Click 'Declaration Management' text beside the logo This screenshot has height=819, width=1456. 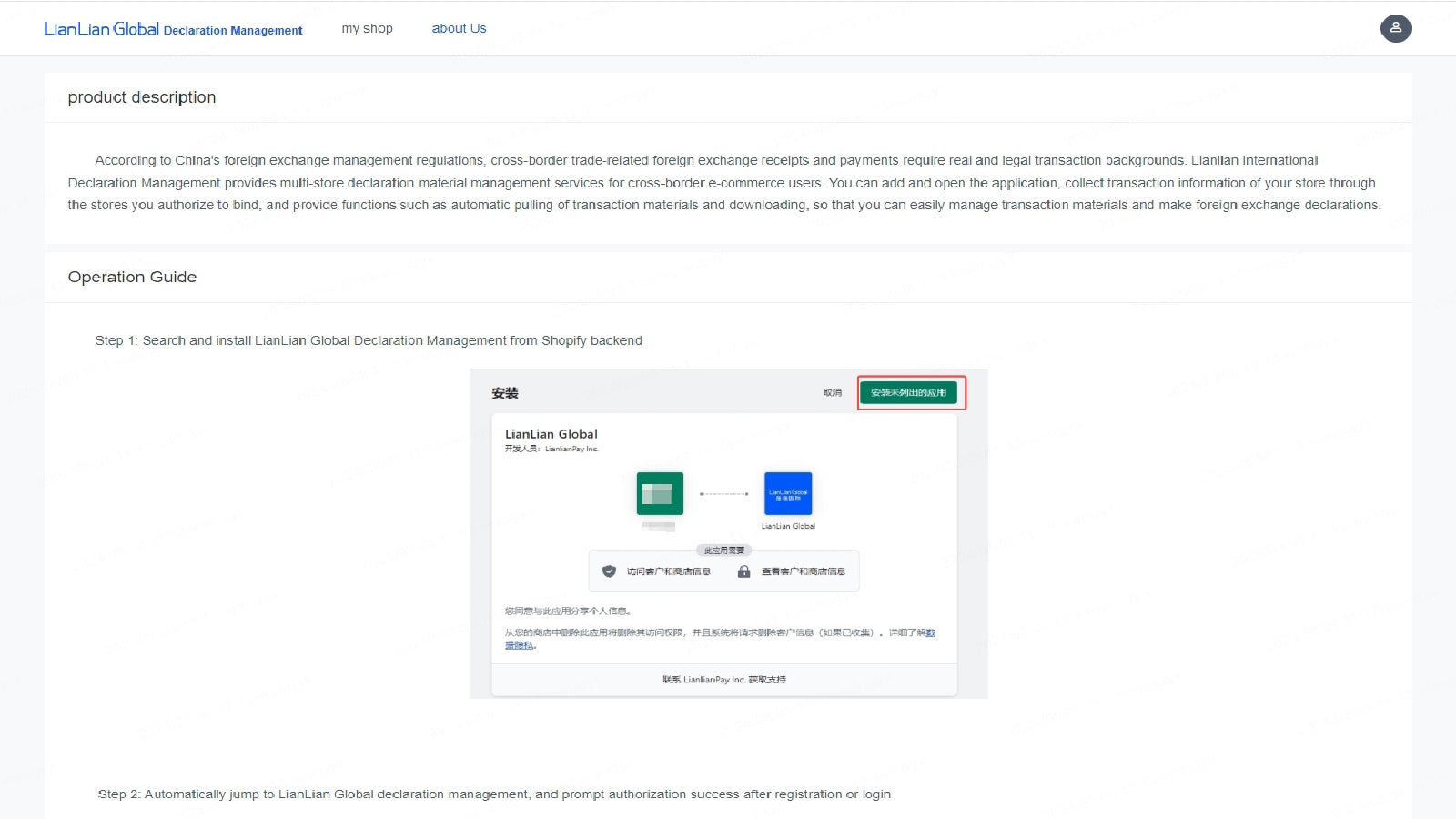pyautogui.click(x=233, y=31)
